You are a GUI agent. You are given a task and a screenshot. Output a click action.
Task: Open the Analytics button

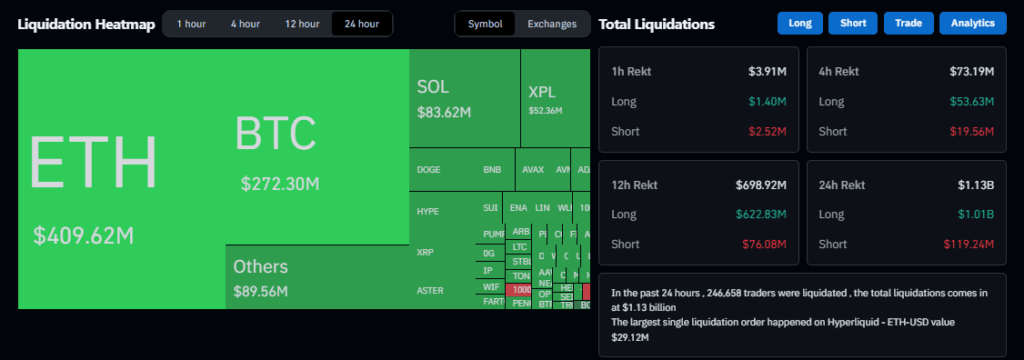pyautogui.click(x=972, y=24)
